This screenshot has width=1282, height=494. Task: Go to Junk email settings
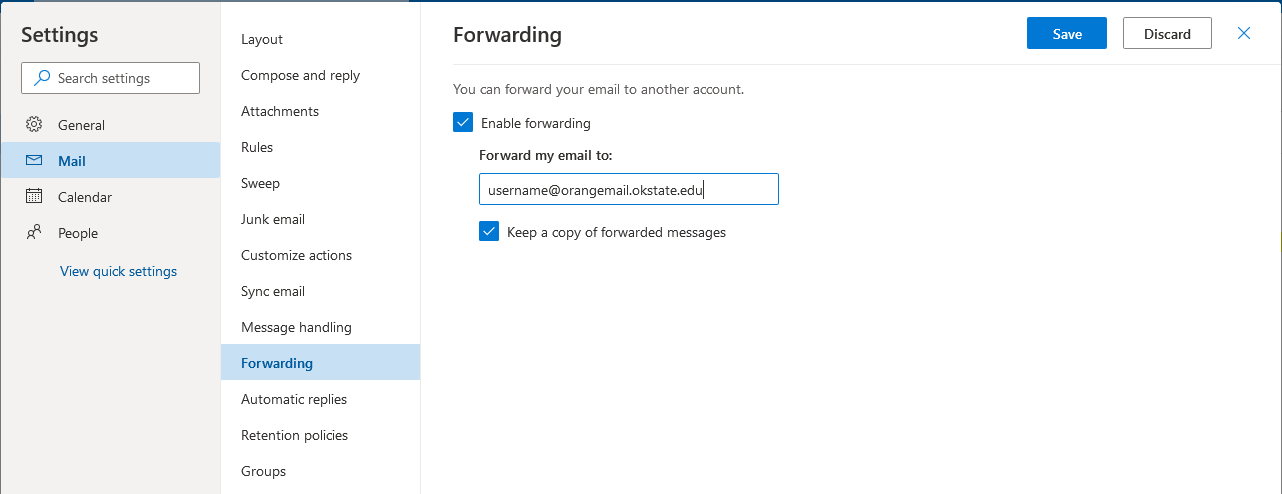coord(320,219)
